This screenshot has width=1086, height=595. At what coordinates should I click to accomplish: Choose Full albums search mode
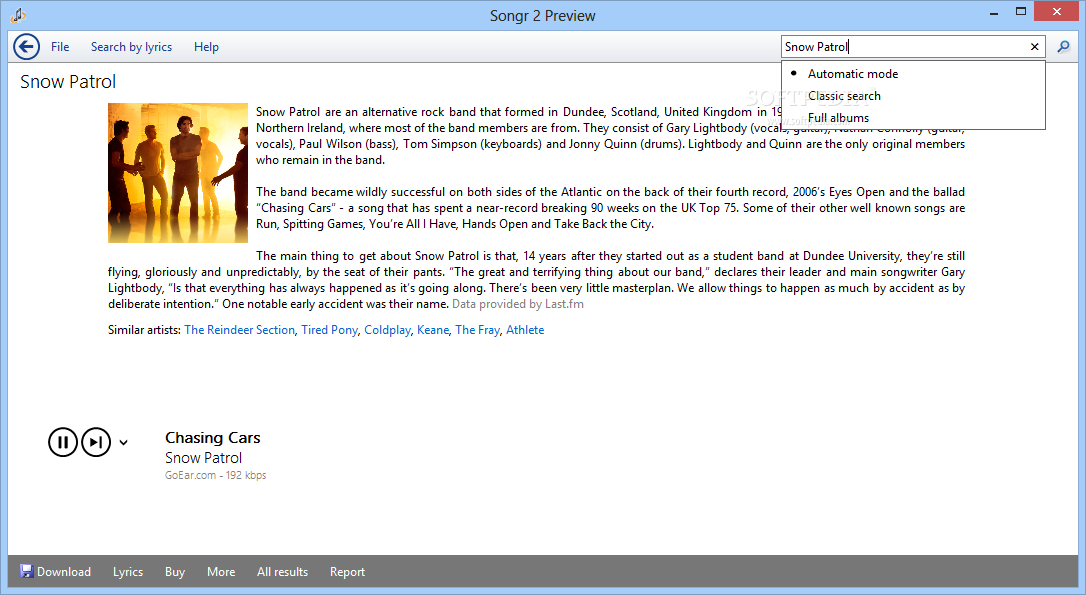click(913, 118)
